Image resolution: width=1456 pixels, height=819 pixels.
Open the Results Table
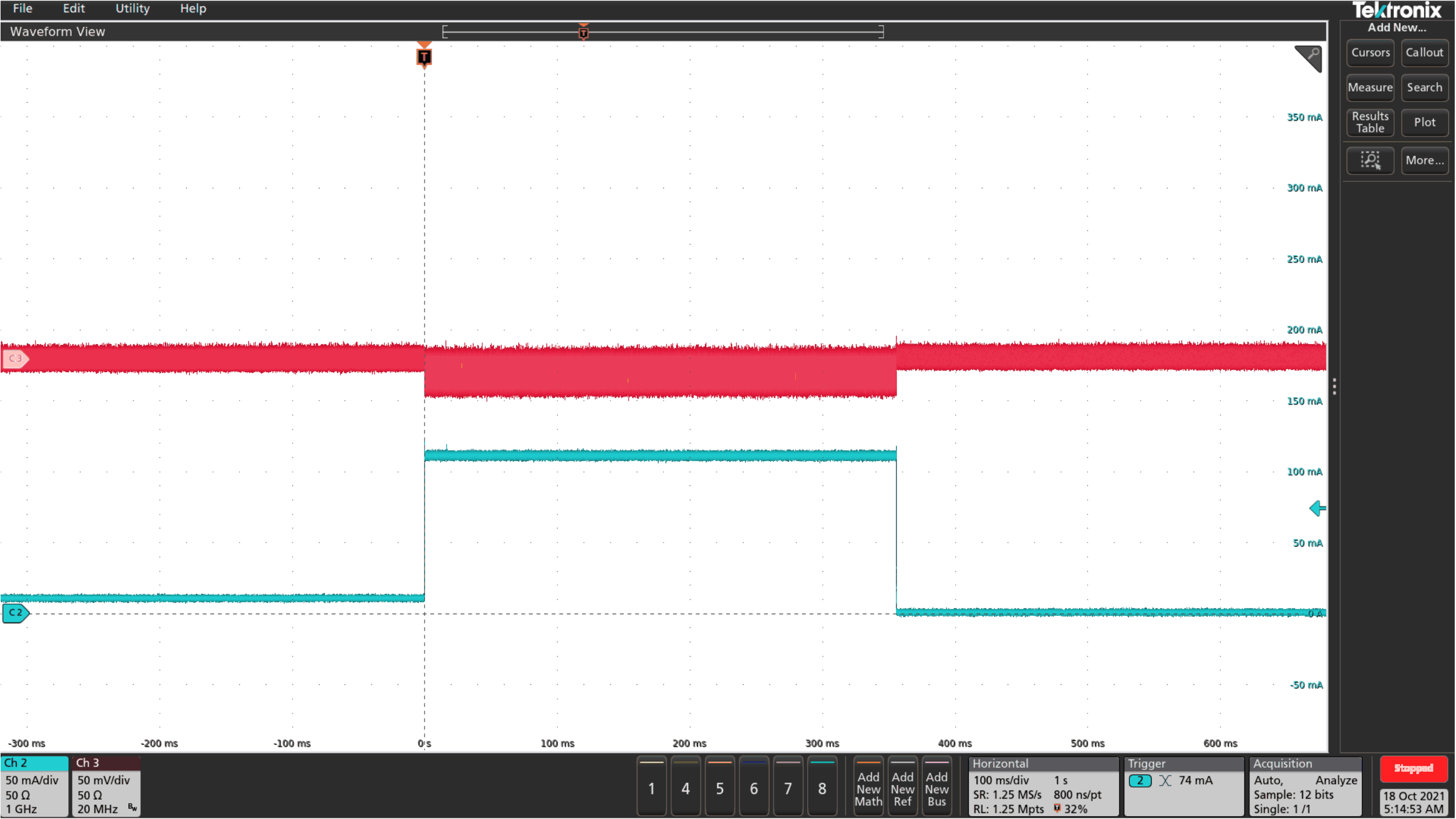[1370, 122]
